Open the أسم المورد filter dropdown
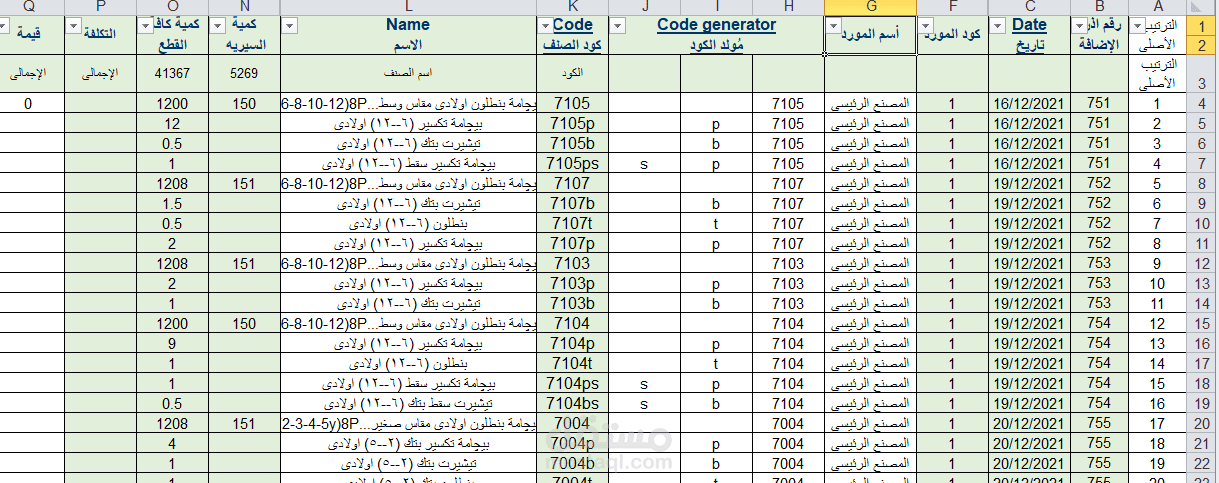 834,26
